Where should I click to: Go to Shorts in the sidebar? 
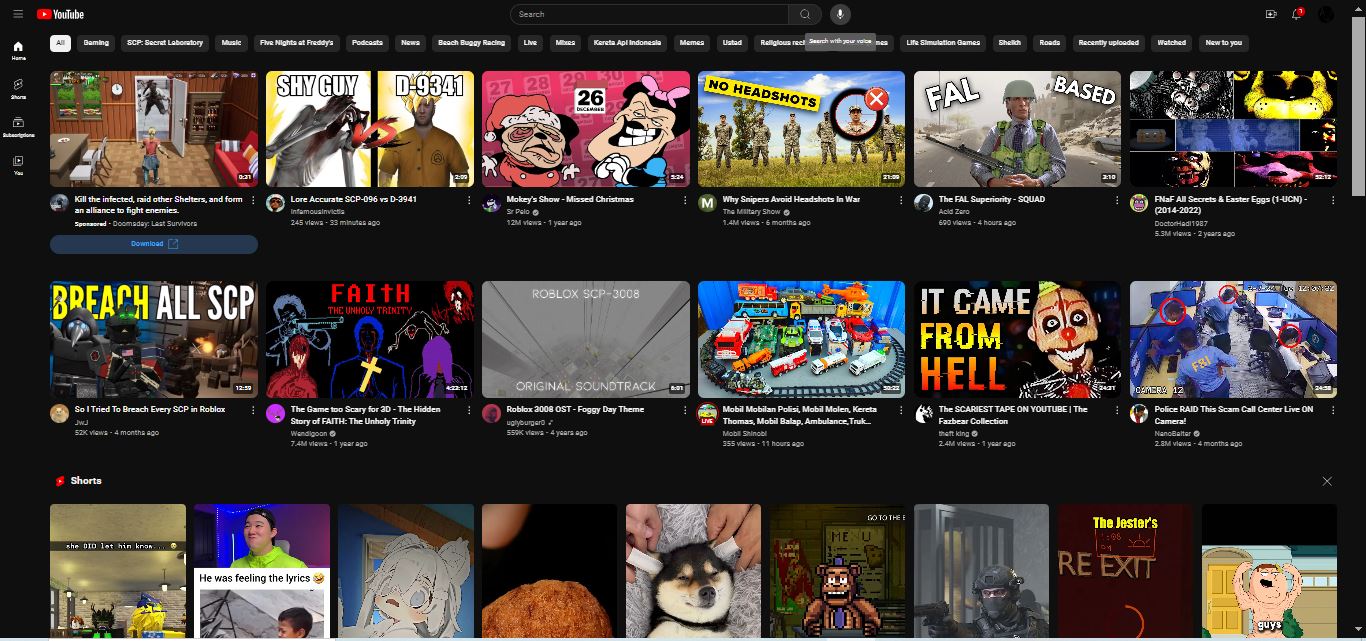tap(18, 89)
